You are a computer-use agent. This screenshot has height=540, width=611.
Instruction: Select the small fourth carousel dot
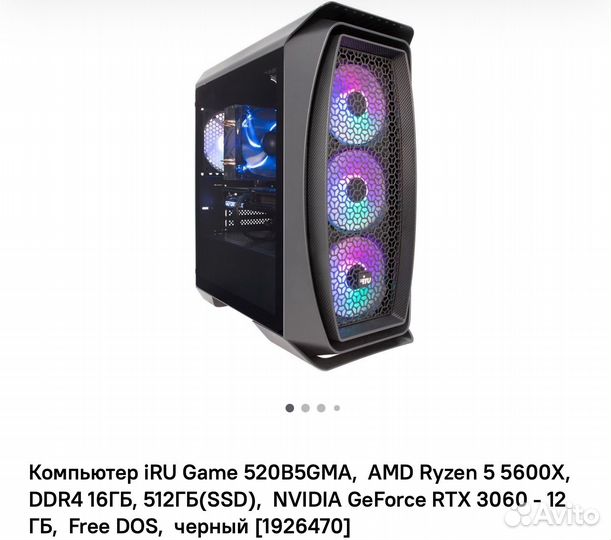click(x=337, y=408)
